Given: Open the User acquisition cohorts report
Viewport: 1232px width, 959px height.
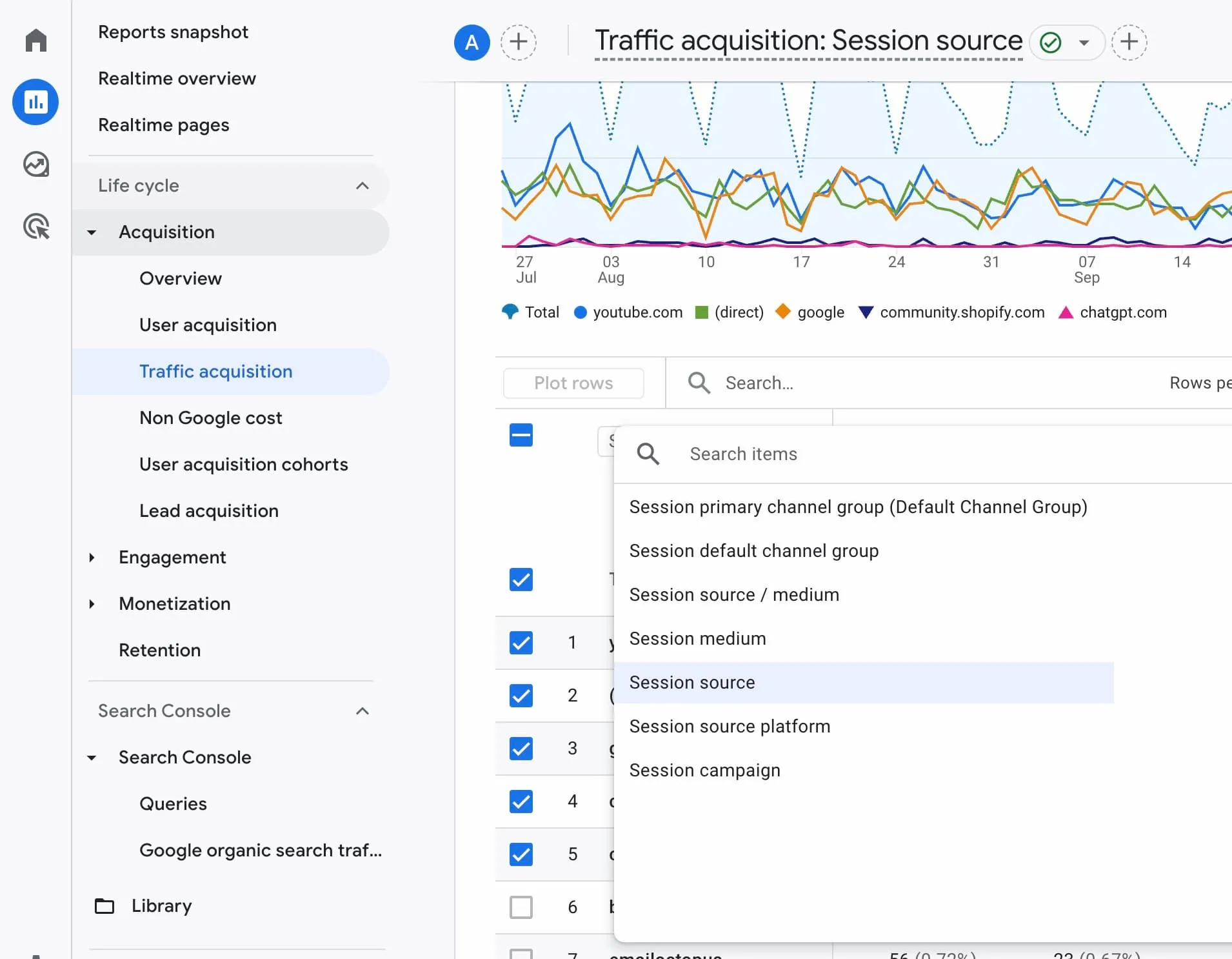Looking at the screenshot, I should pos(243,464).
